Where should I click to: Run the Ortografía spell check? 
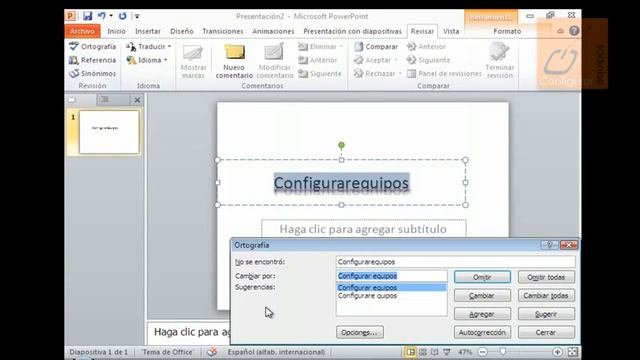point(93,47)
